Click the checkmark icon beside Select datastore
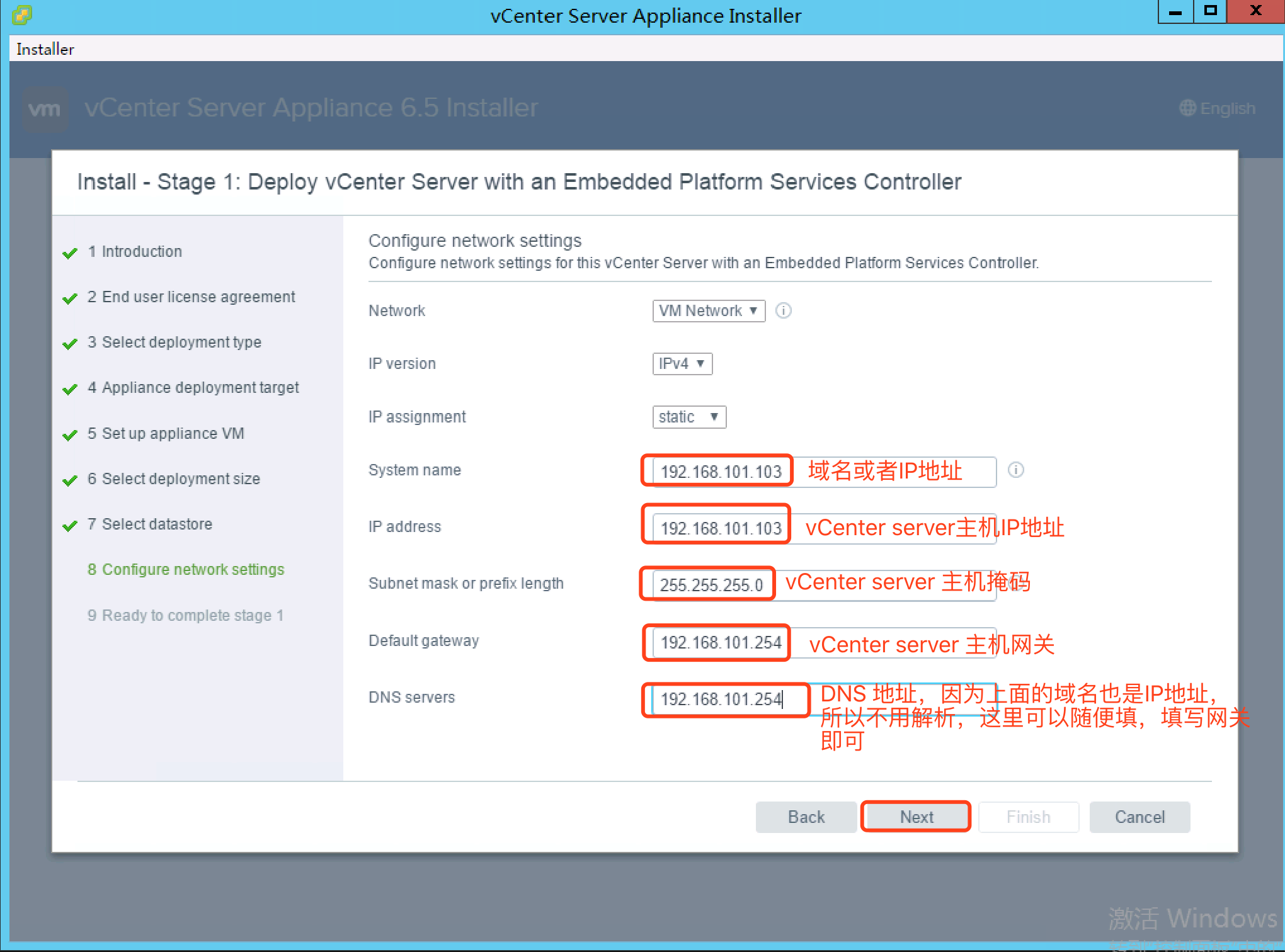This screenshot has width=1285, height=952. pyautogui.click(x=70, y=526)
